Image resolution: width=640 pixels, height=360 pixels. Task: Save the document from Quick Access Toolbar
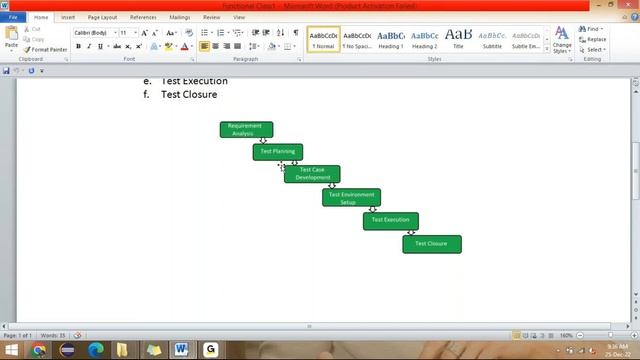tap(6, 71)
